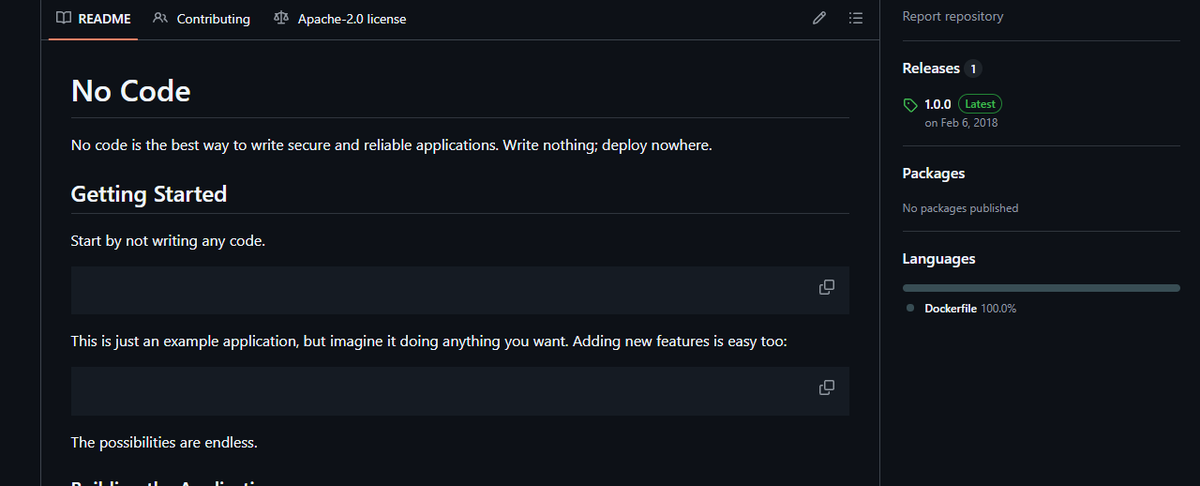Open the Packages heading link
Viewport: 1200px width, 486px height.
coord(933,173)
